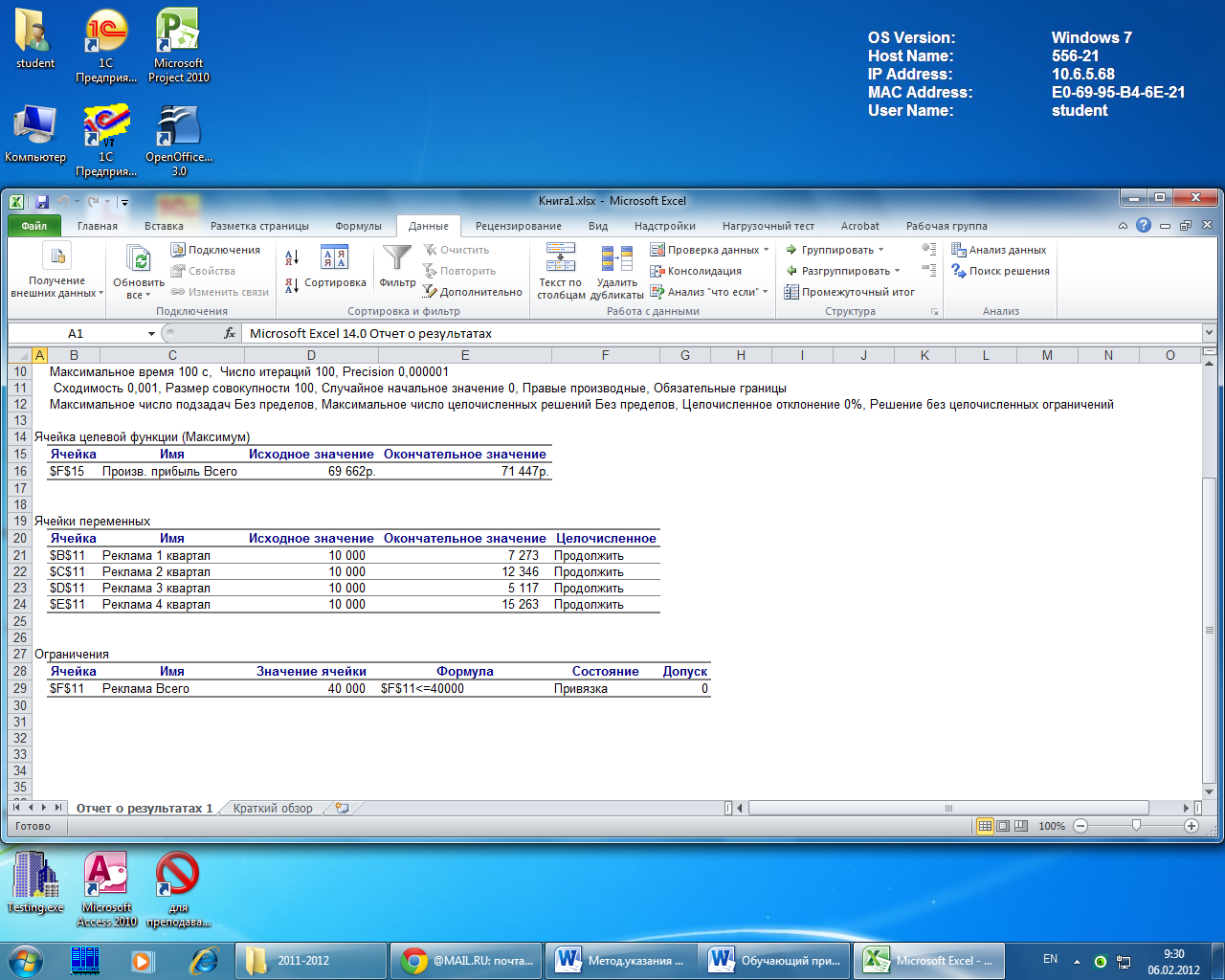
Task: Switch to Review (Рецензирование) tab
Action: pyautogui.click(x=519, y=226)
